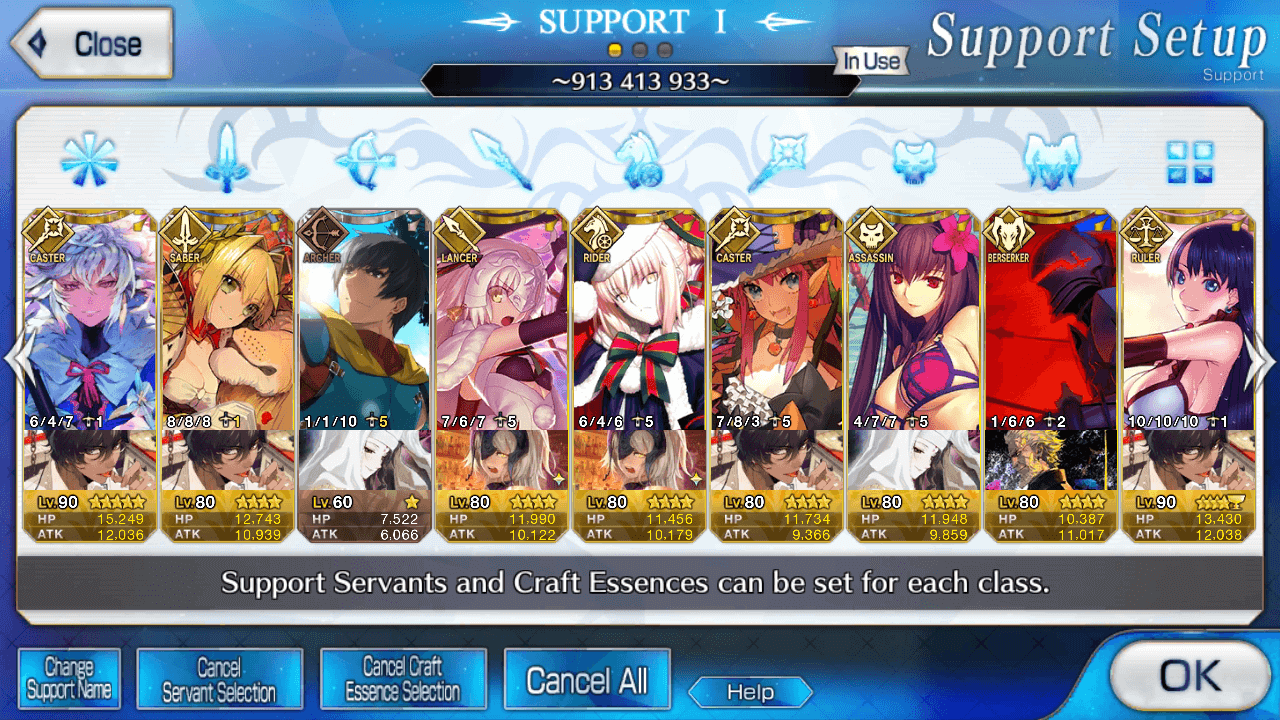The image size is (1280, 720).
Task: Switch to the second support page dot
Action: click(x=640, y=49)
